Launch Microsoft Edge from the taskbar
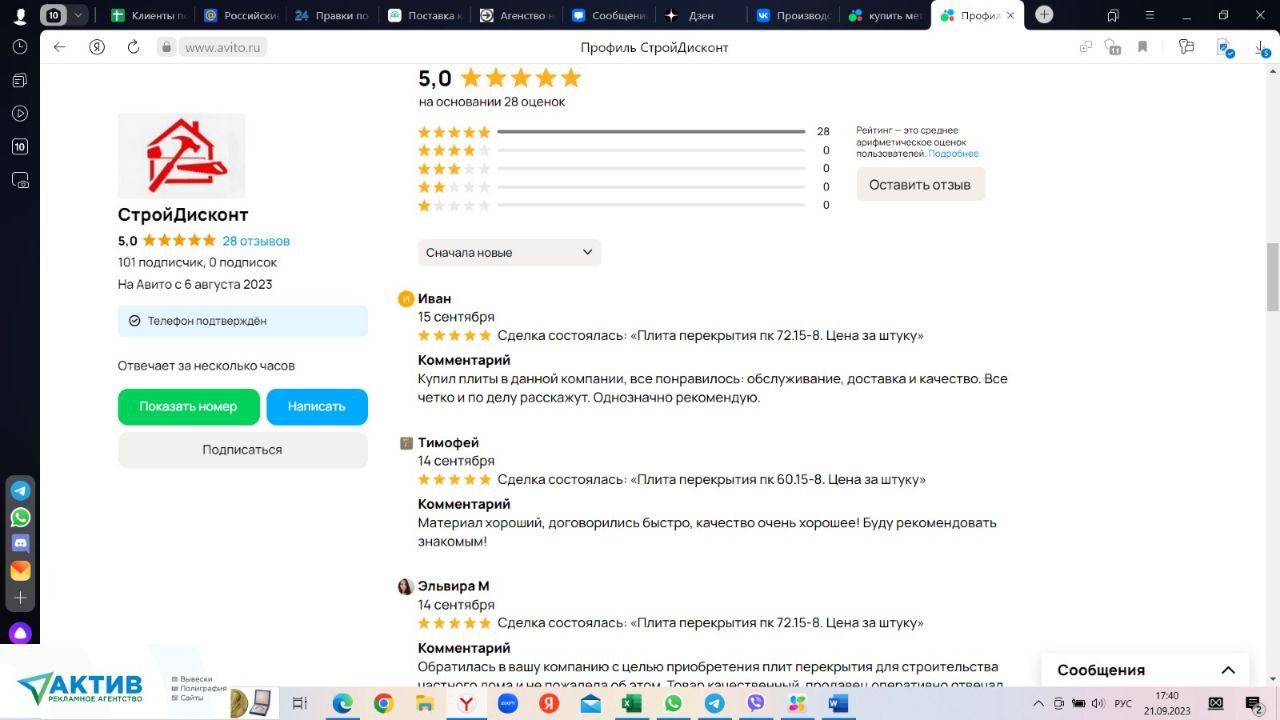 (342, 704)
